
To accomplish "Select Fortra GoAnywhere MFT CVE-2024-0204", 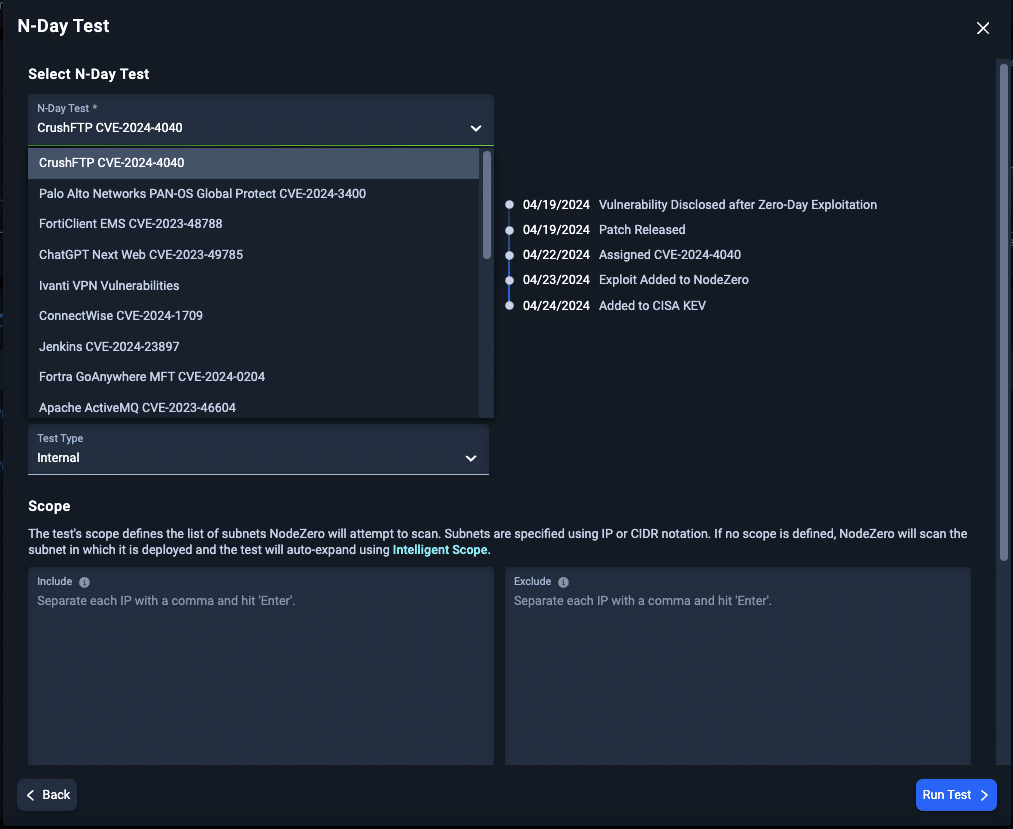I will point(254,377).
